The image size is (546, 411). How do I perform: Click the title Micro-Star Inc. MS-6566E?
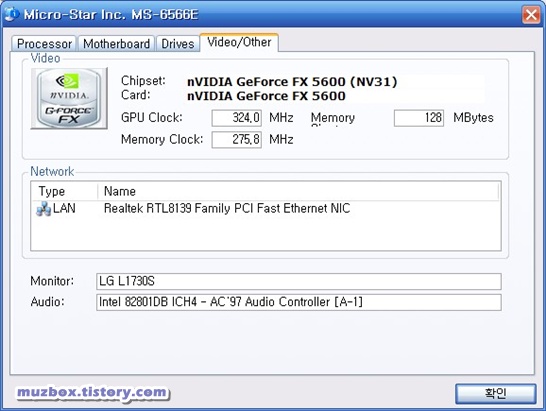[111, 15]
